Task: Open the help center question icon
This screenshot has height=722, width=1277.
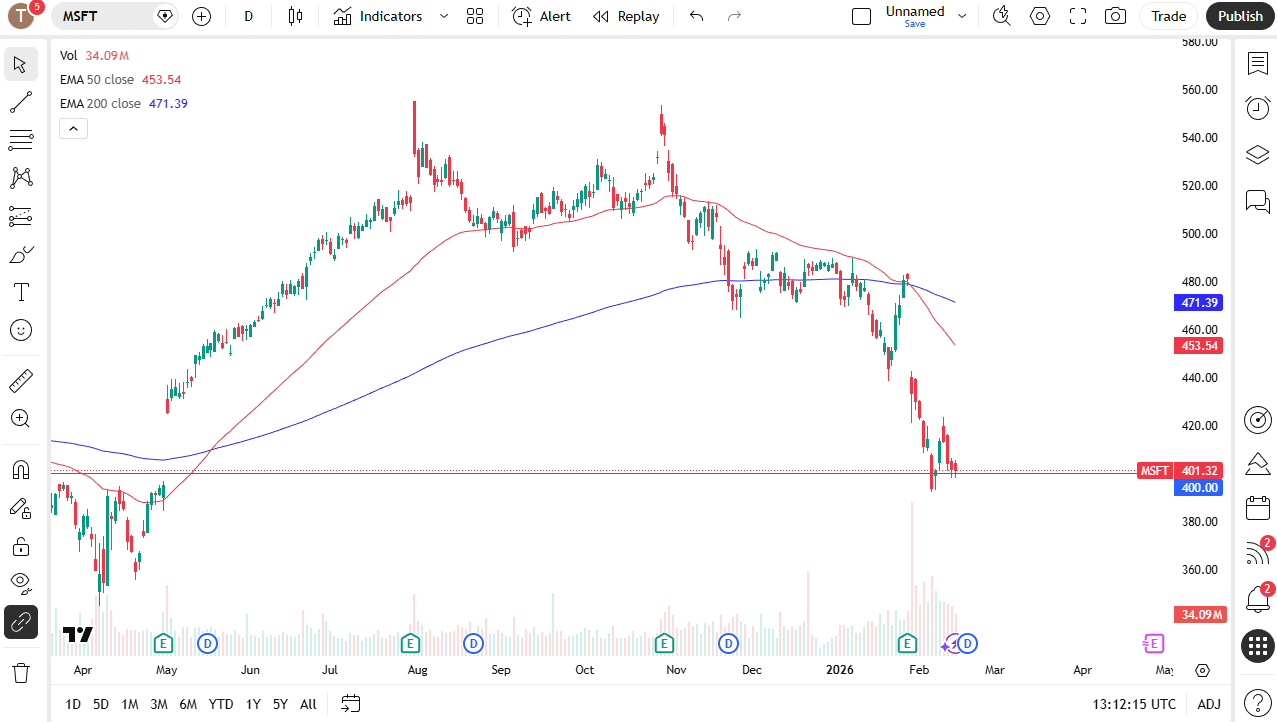Action: [x=1257, y=702]
